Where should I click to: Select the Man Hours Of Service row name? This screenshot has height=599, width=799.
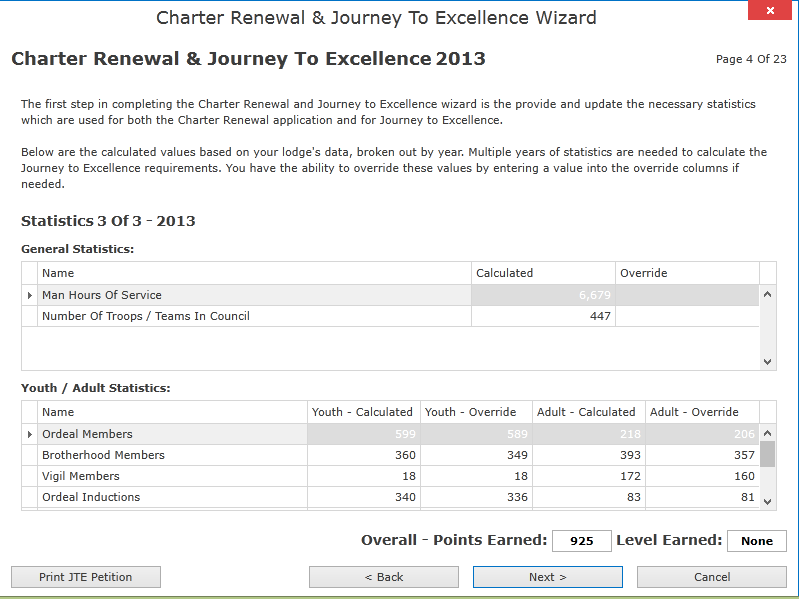coord(254,295)
